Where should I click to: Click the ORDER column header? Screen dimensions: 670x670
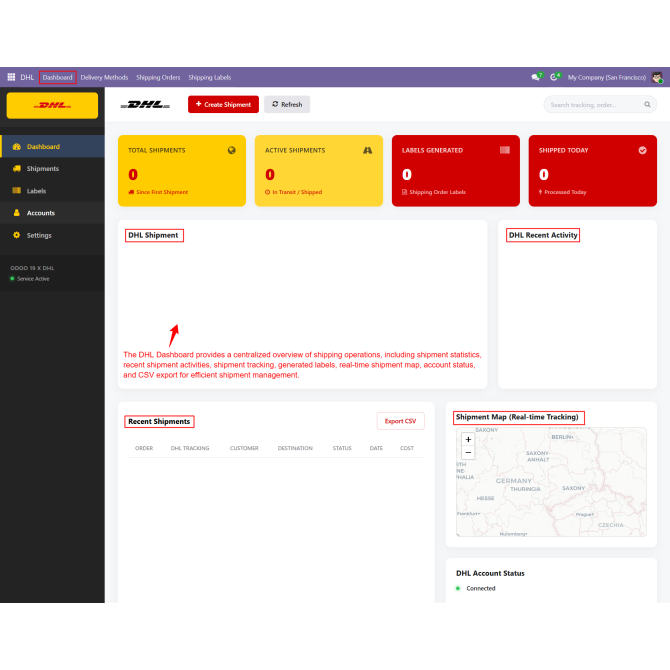[x=144, y=448]
